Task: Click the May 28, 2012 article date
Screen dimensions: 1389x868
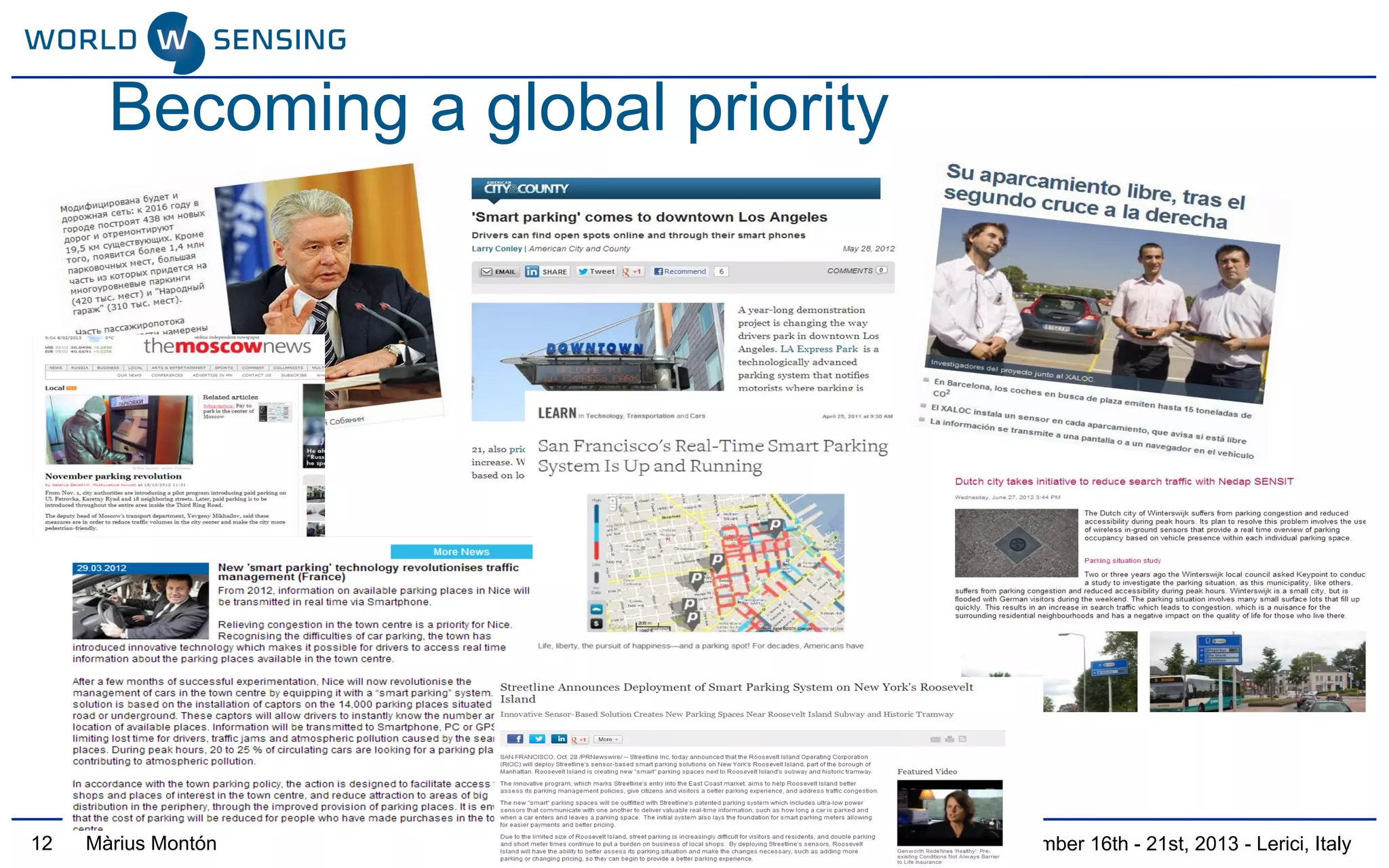Action: (x=869, y=249)
